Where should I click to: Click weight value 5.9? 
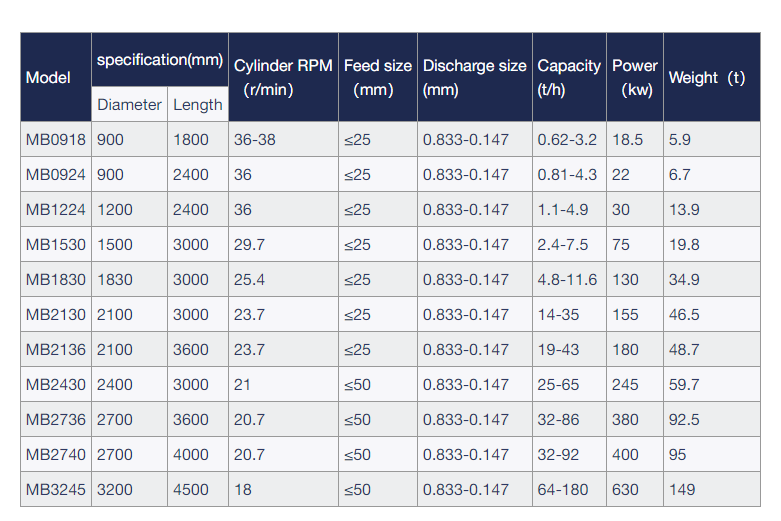click(712, 139)
